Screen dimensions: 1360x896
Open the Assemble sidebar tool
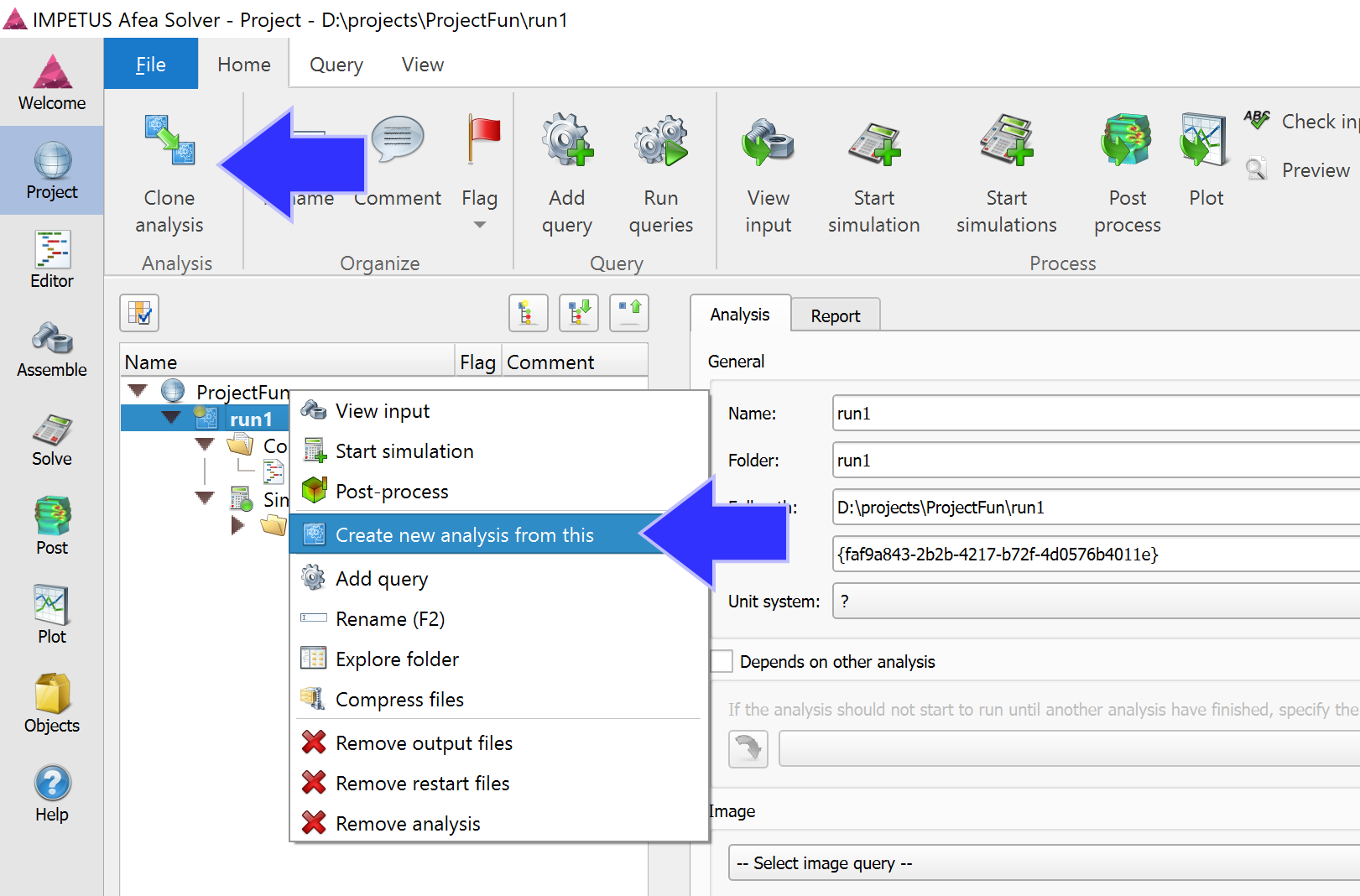click(x=52, y=349)
